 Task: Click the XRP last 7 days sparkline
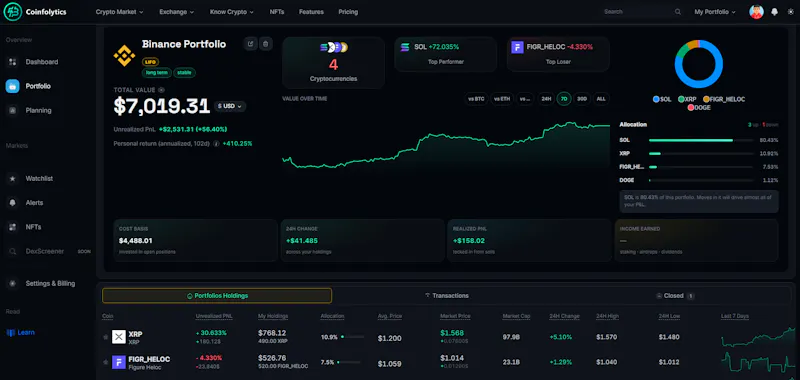758,337
